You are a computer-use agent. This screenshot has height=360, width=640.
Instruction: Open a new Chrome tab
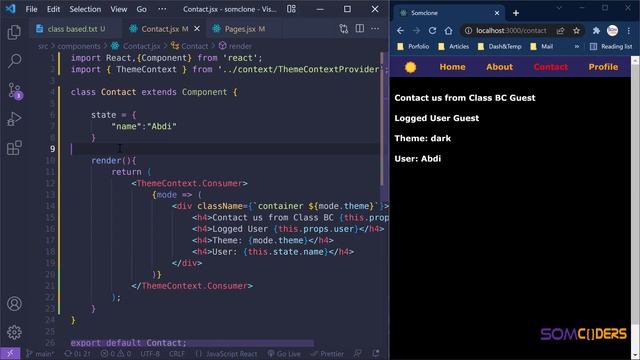516,13
